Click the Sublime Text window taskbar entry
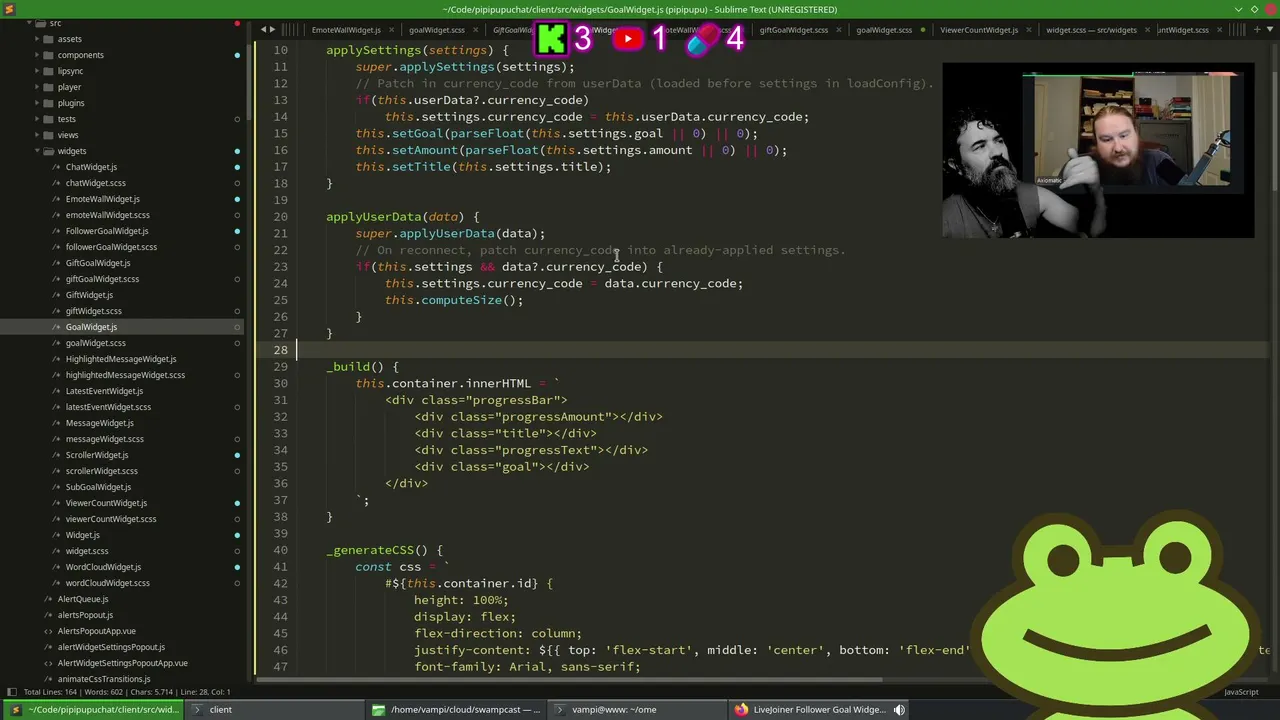Screen dimensions: 1280x720 (x=93, y=710)
